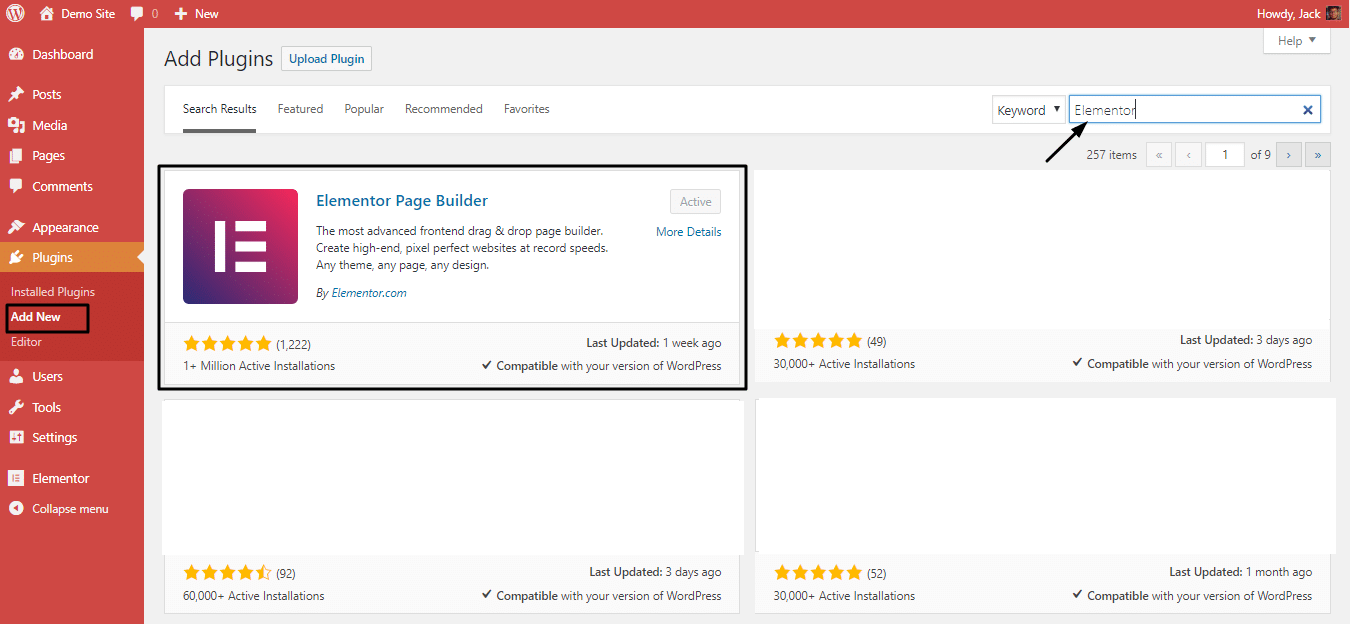Image resolution: width=1350 pixels, height=624 pixels.
Task: Click Jack's user avatar
Action: point(1334,14)
